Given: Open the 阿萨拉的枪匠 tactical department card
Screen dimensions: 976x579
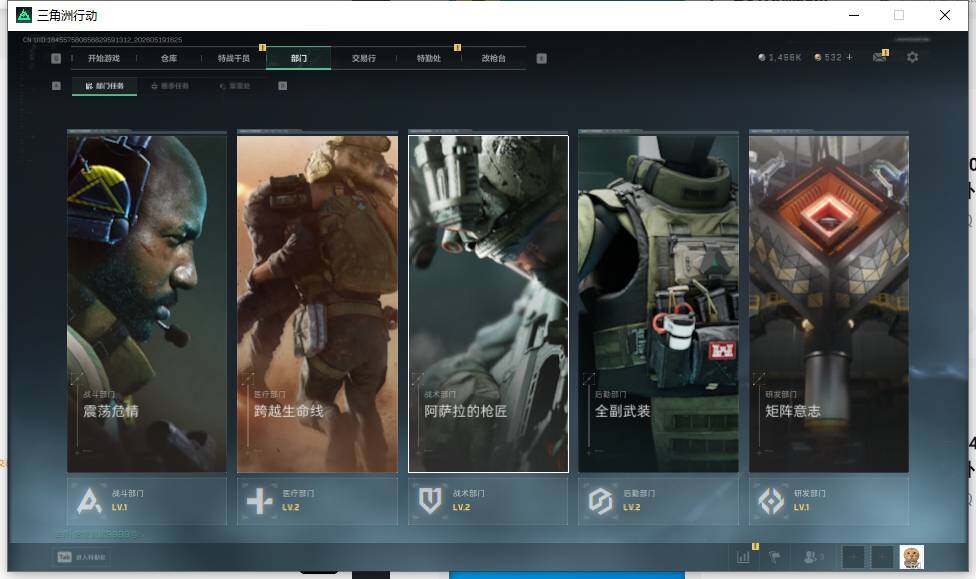Looking at the screenshot, I should tap(488, 304).
